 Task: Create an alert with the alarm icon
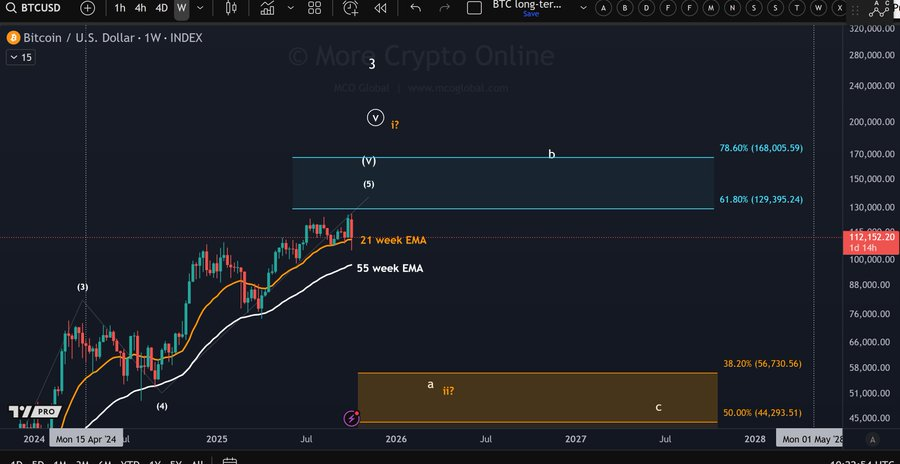point(351,8)
